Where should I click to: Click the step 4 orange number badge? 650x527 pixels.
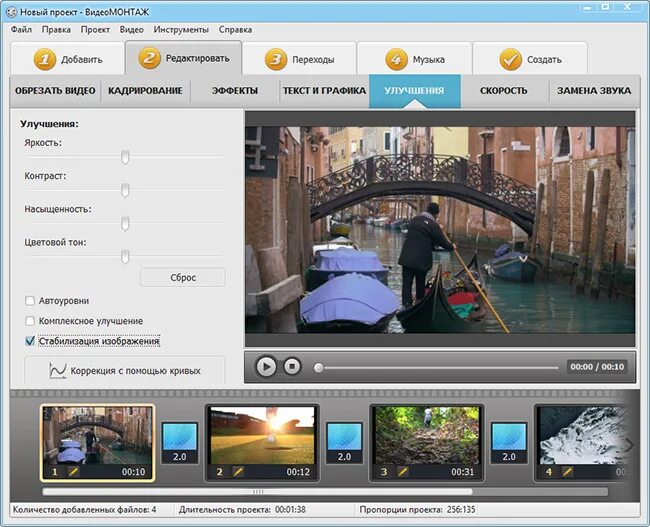396,59
